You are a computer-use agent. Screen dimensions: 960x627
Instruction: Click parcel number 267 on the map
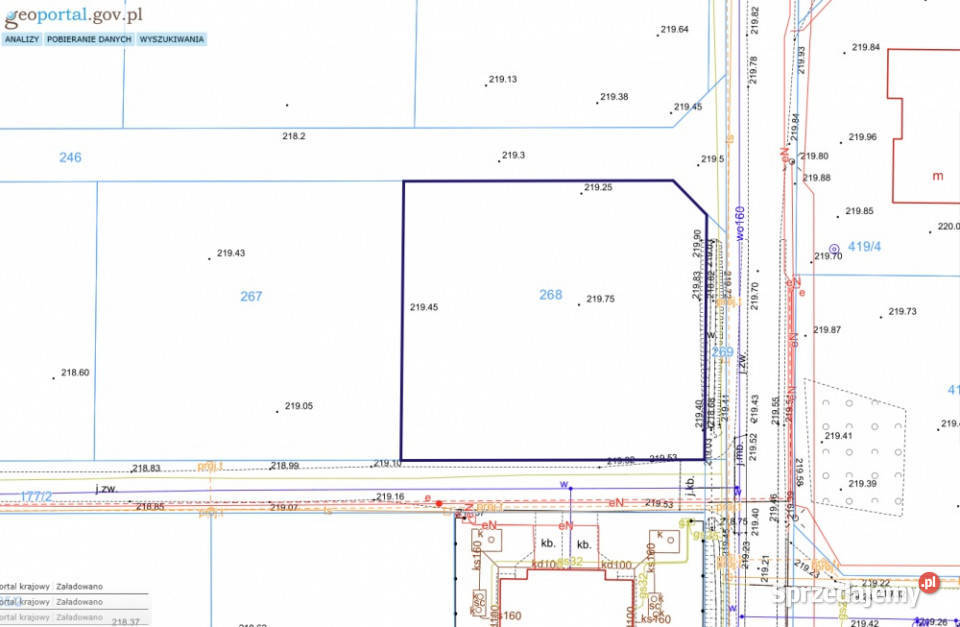251,296
